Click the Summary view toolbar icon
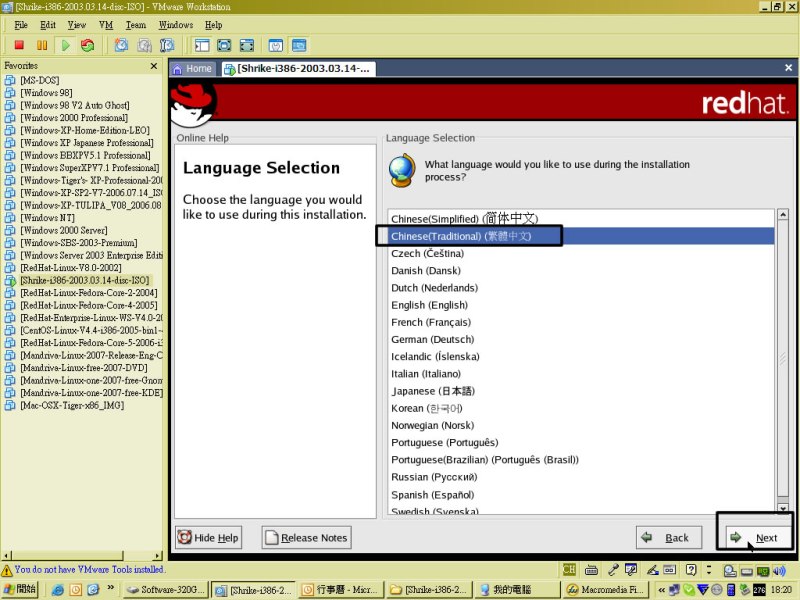800x600 pixels. (x=276, y=45)
